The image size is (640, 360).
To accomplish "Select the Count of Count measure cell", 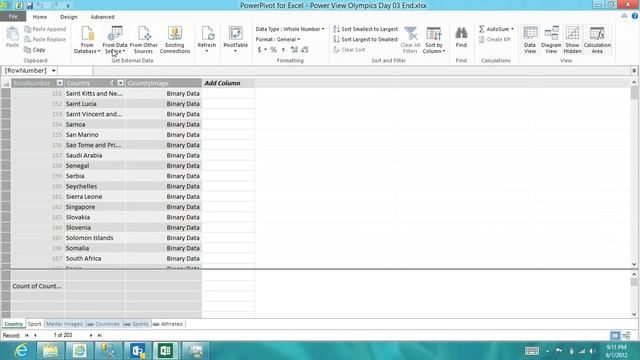I will 38,286.
